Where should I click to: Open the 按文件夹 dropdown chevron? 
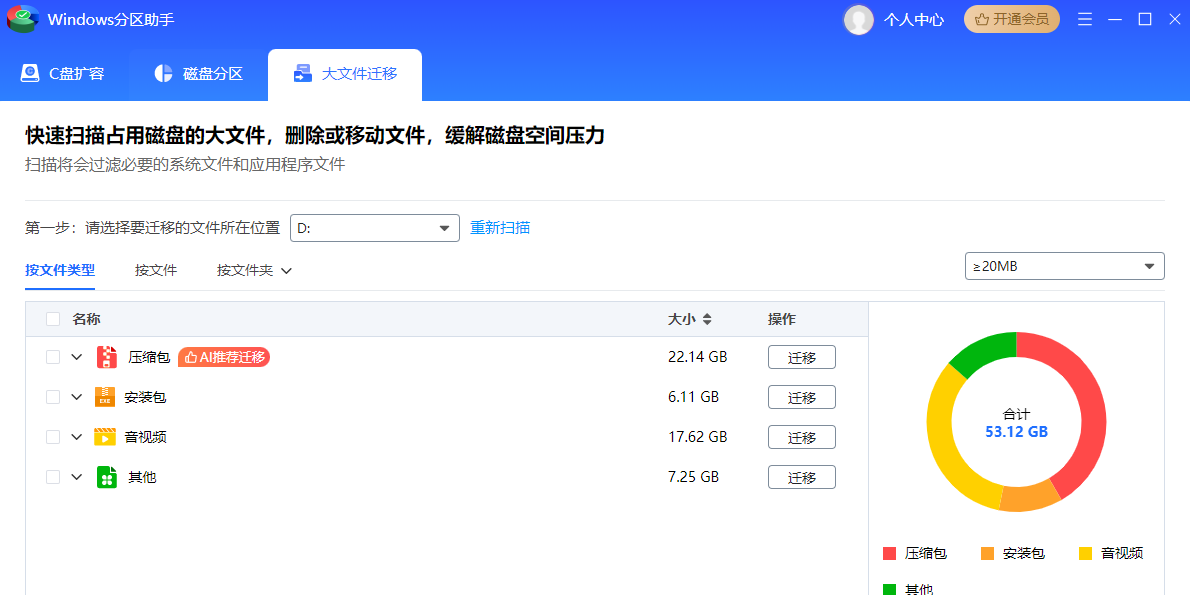(x=286, y=270)
